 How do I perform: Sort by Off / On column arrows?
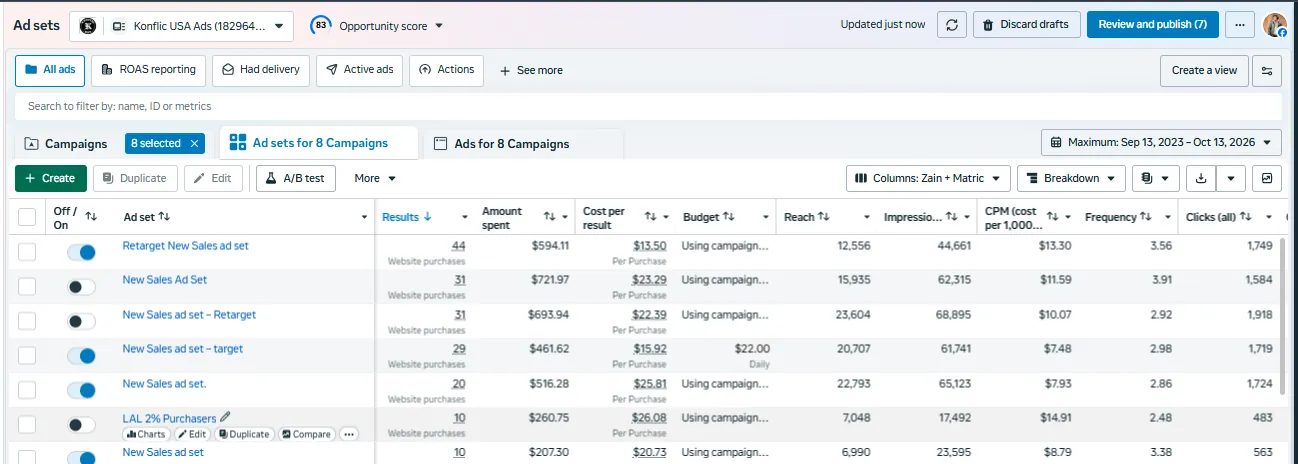[x=91, y=216]
